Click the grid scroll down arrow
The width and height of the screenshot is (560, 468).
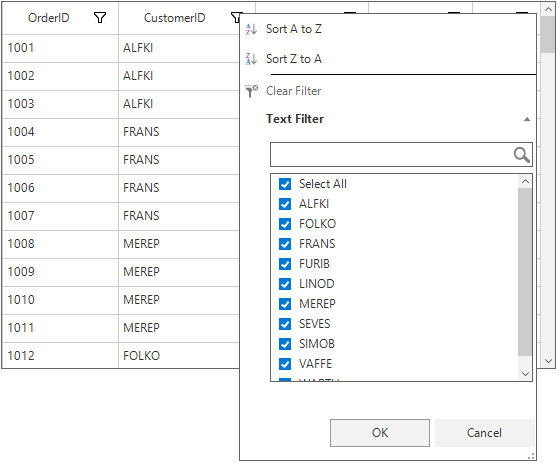548,361
